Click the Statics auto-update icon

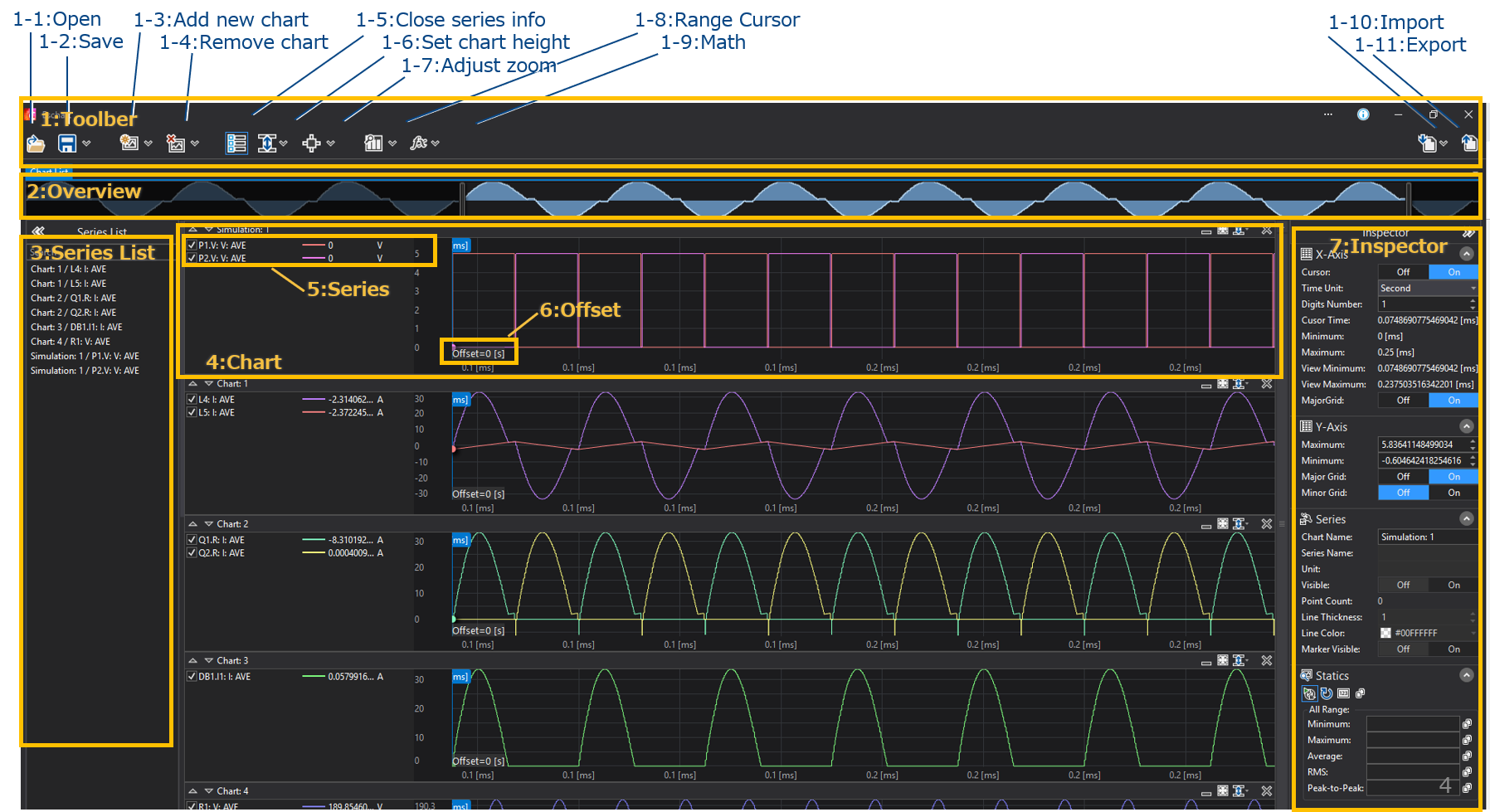[x=1309, y=693]
